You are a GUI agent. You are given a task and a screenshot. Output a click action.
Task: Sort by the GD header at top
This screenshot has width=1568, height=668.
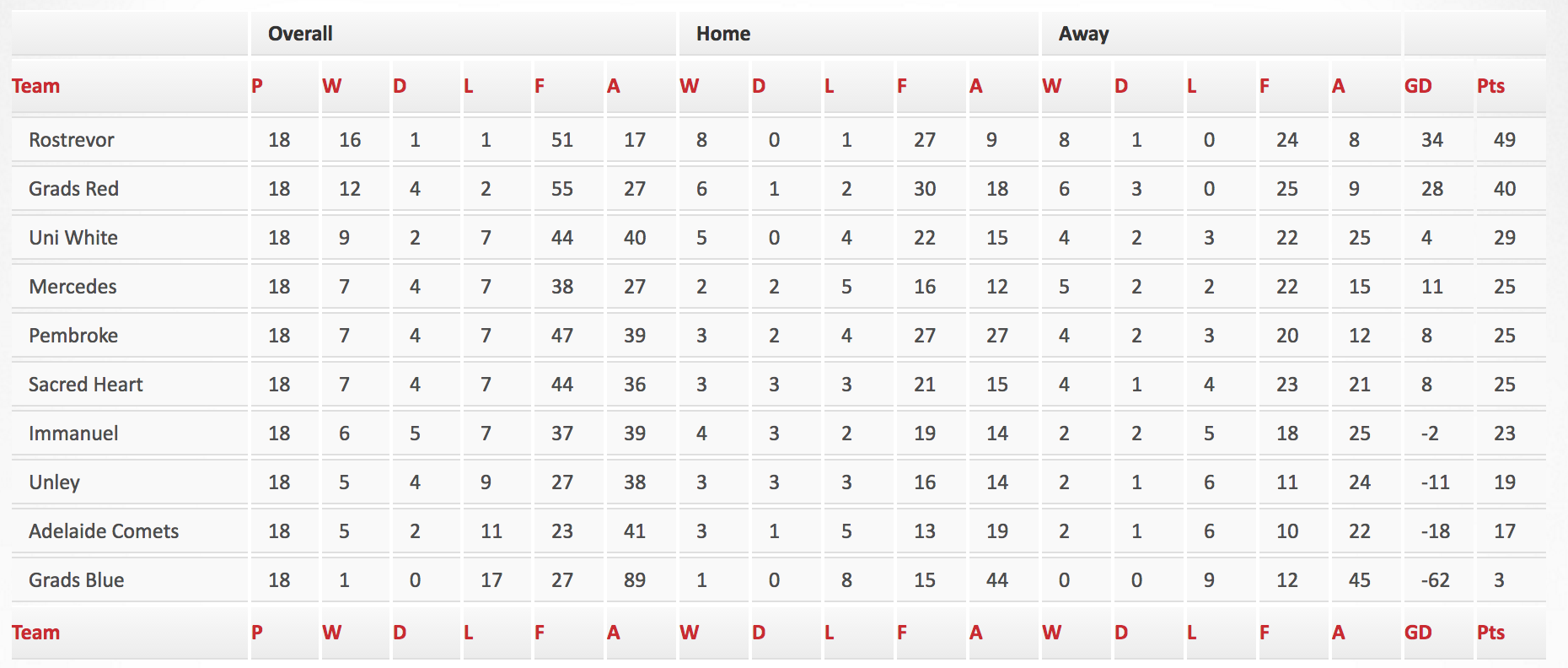tap(1418, 86)
